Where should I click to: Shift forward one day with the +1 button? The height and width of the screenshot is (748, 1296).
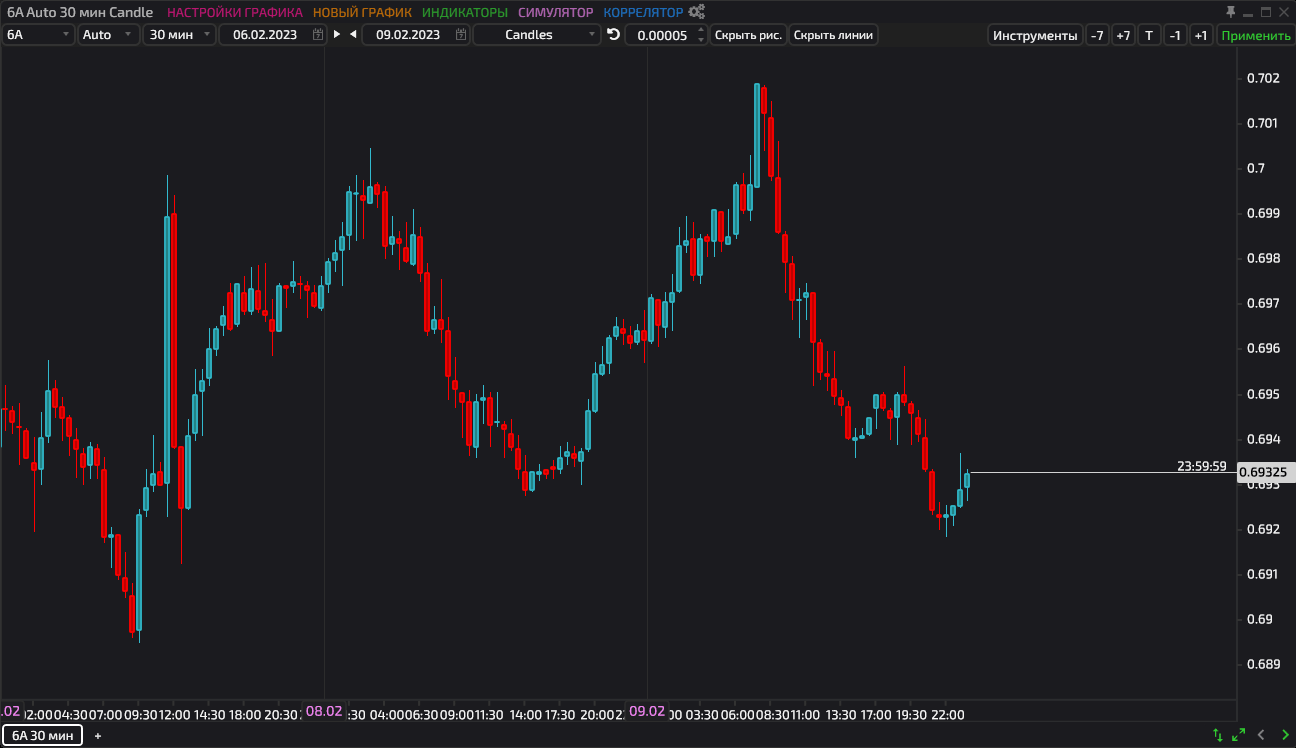click(1201, 35)
